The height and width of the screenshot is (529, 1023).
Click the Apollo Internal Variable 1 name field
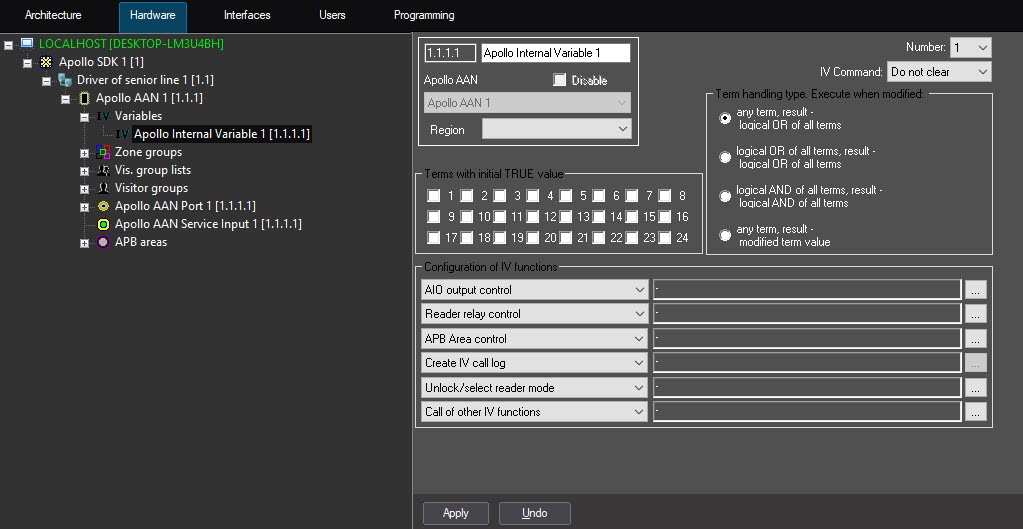coord(555,53)
